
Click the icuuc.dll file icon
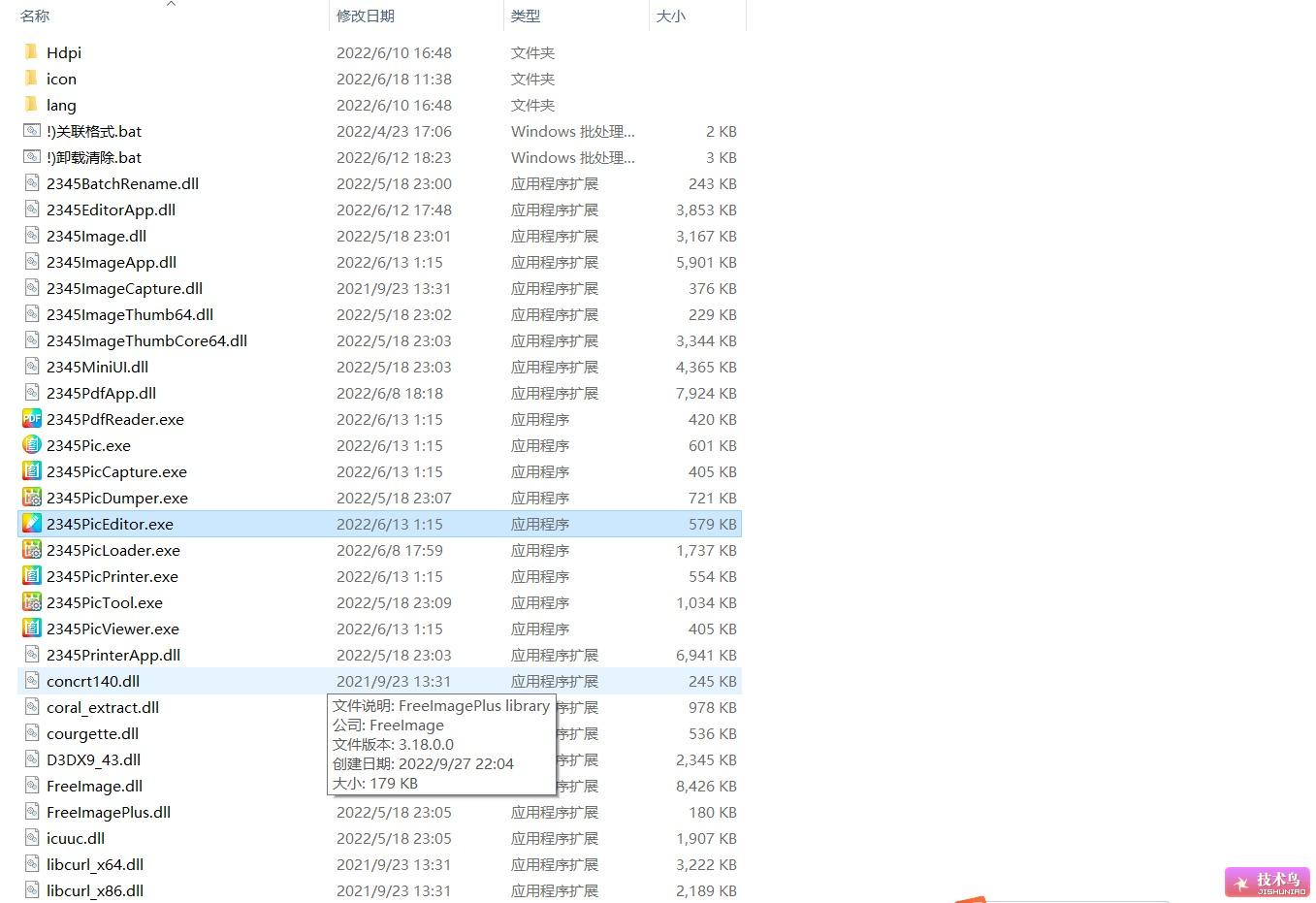pyautogui.click(x=31, y=838)
